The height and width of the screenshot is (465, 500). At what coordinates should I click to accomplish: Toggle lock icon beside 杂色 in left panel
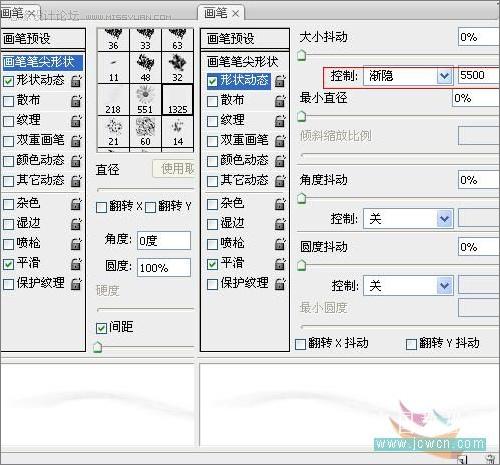tap(76, 204)
